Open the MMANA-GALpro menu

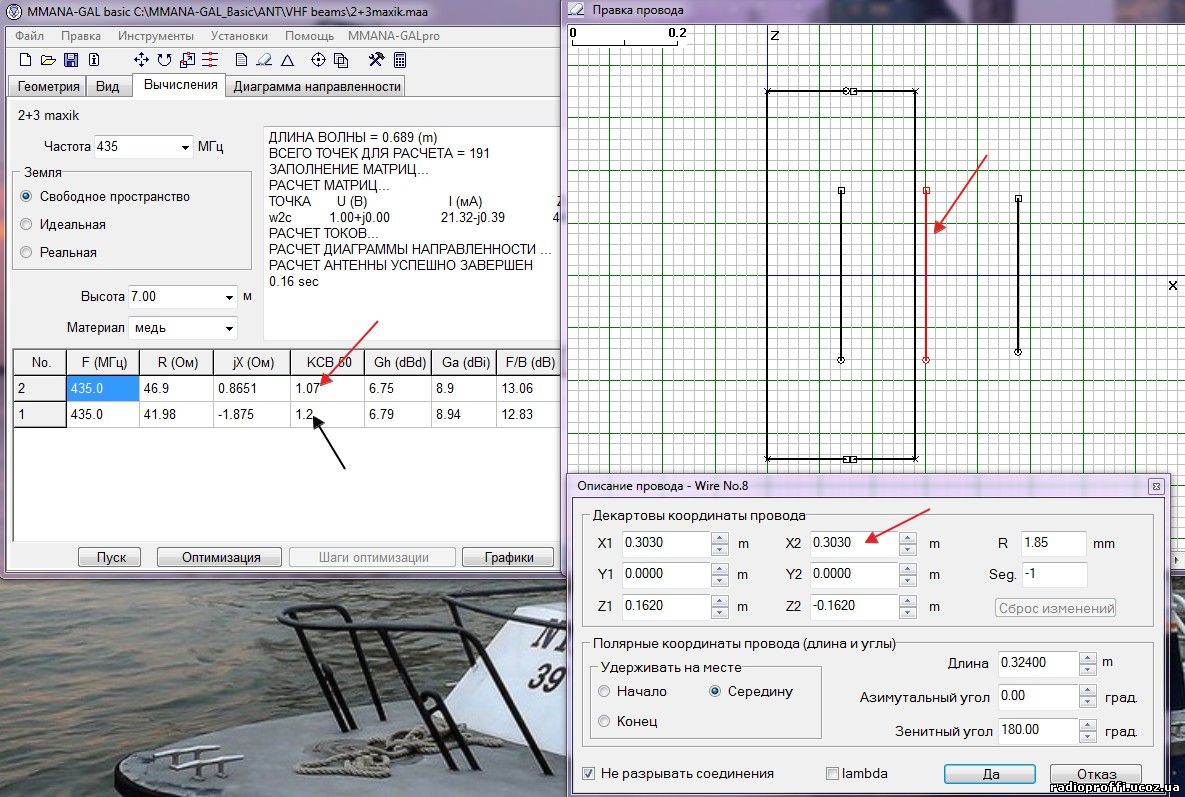pos(394,36)
